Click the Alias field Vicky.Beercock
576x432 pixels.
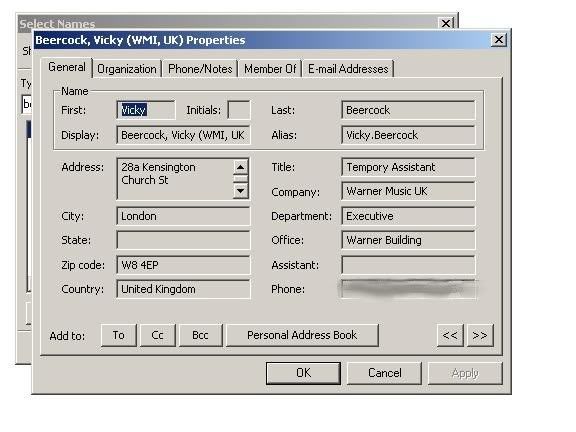tap(408, 135)
